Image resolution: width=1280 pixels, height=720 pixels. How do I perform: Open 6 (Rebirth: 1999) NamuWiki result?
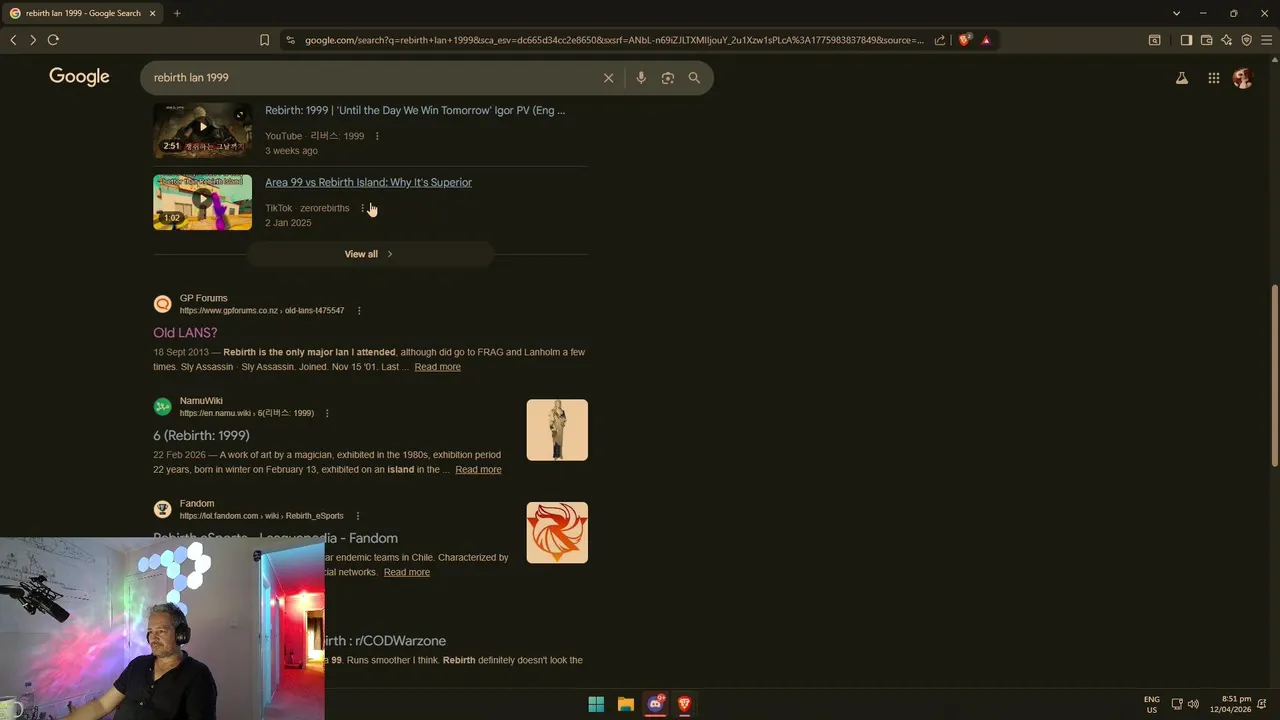(201, 435)
